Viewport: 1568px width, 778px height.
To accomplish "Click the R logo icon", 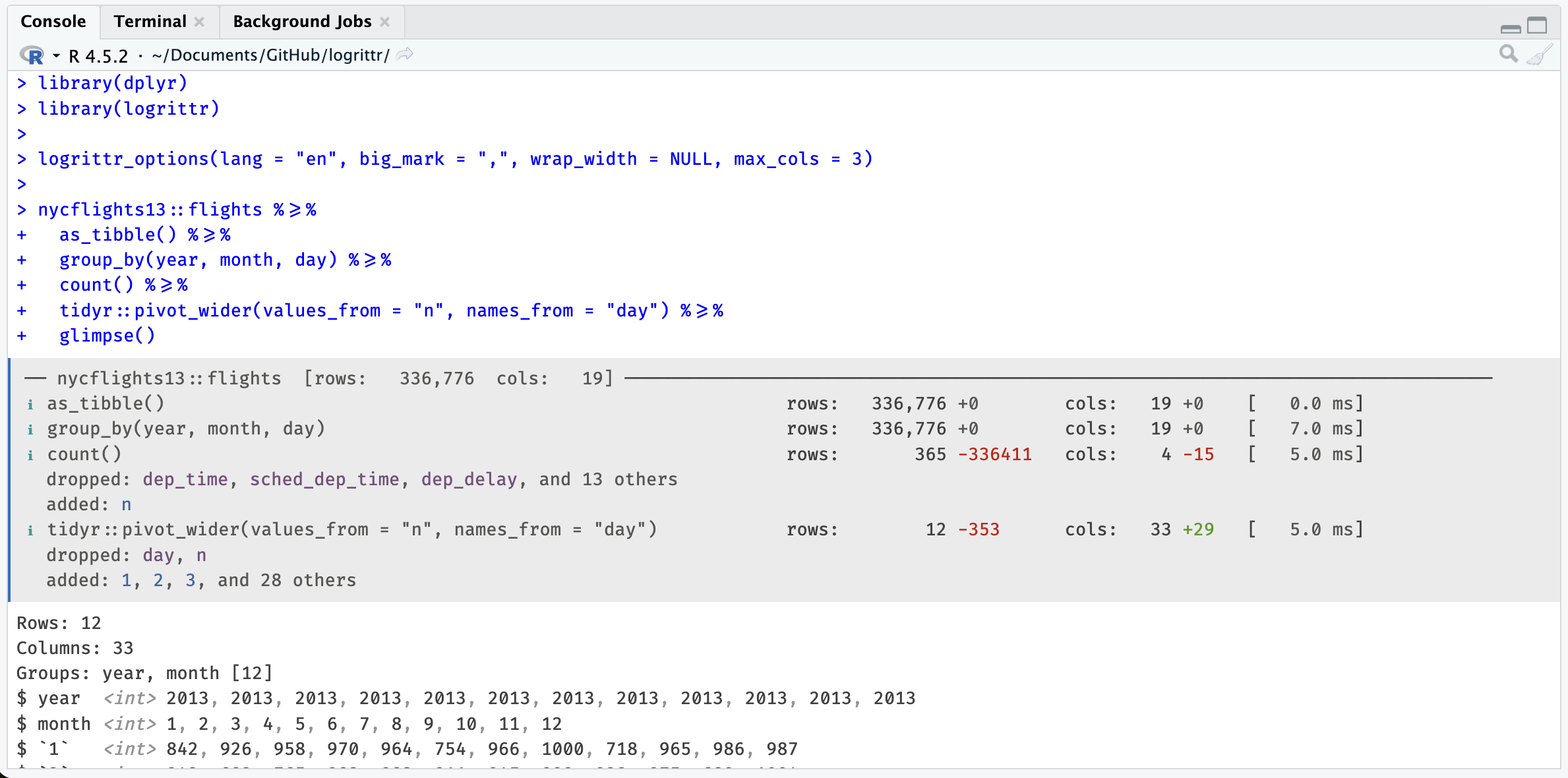I will pos(32,55).
